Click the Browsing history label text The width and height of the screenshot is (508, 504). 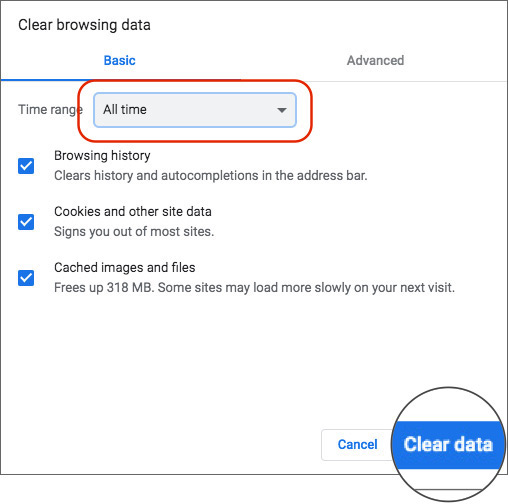coord(102,156)
